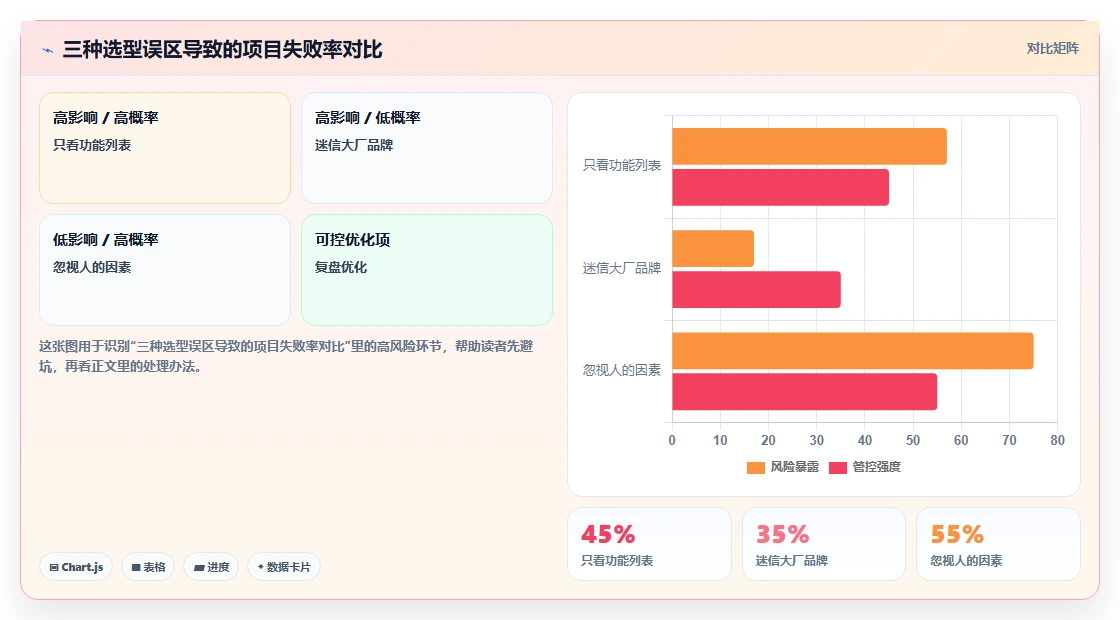Open the 55% 忽视人的因素 stat card
The image size is (1120, 620).
click(998, 544)
